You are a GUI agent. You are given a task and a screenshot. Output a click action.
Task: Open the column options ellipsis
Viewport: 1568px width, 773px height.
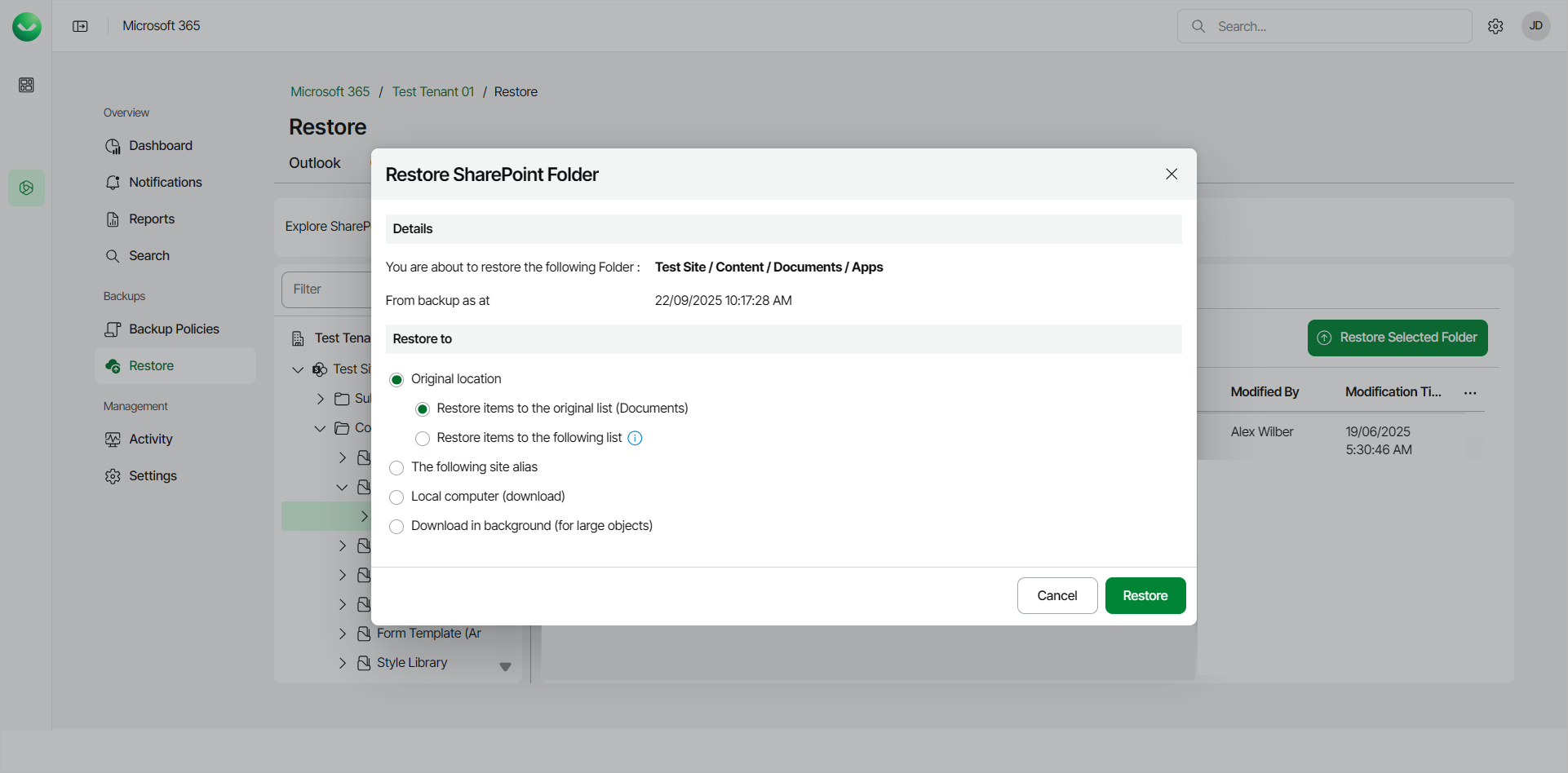(x=1470, y=393)
